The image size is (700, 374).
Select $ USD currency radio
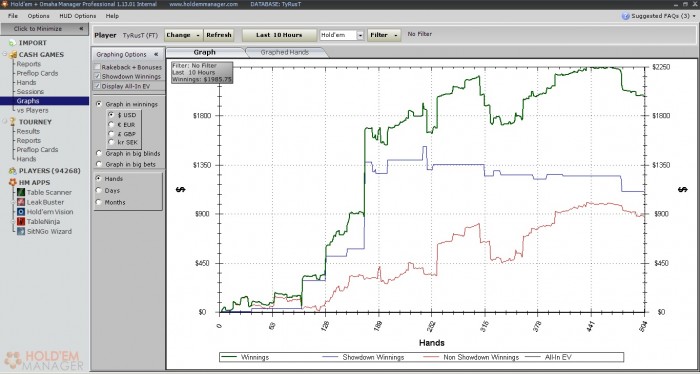111,115
